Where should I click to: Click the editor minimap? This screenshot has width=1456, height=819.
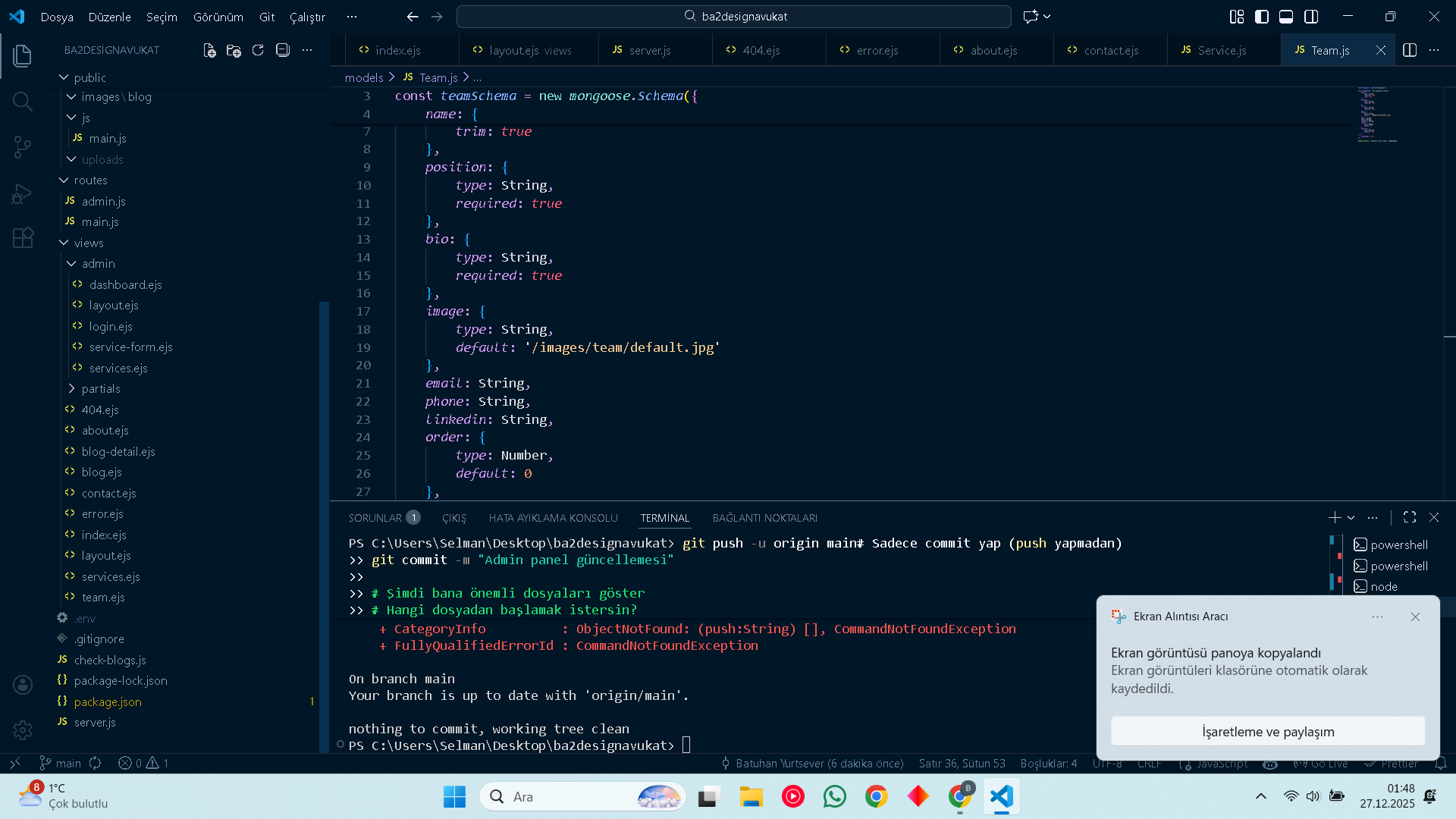click(x=1376, y=114)
